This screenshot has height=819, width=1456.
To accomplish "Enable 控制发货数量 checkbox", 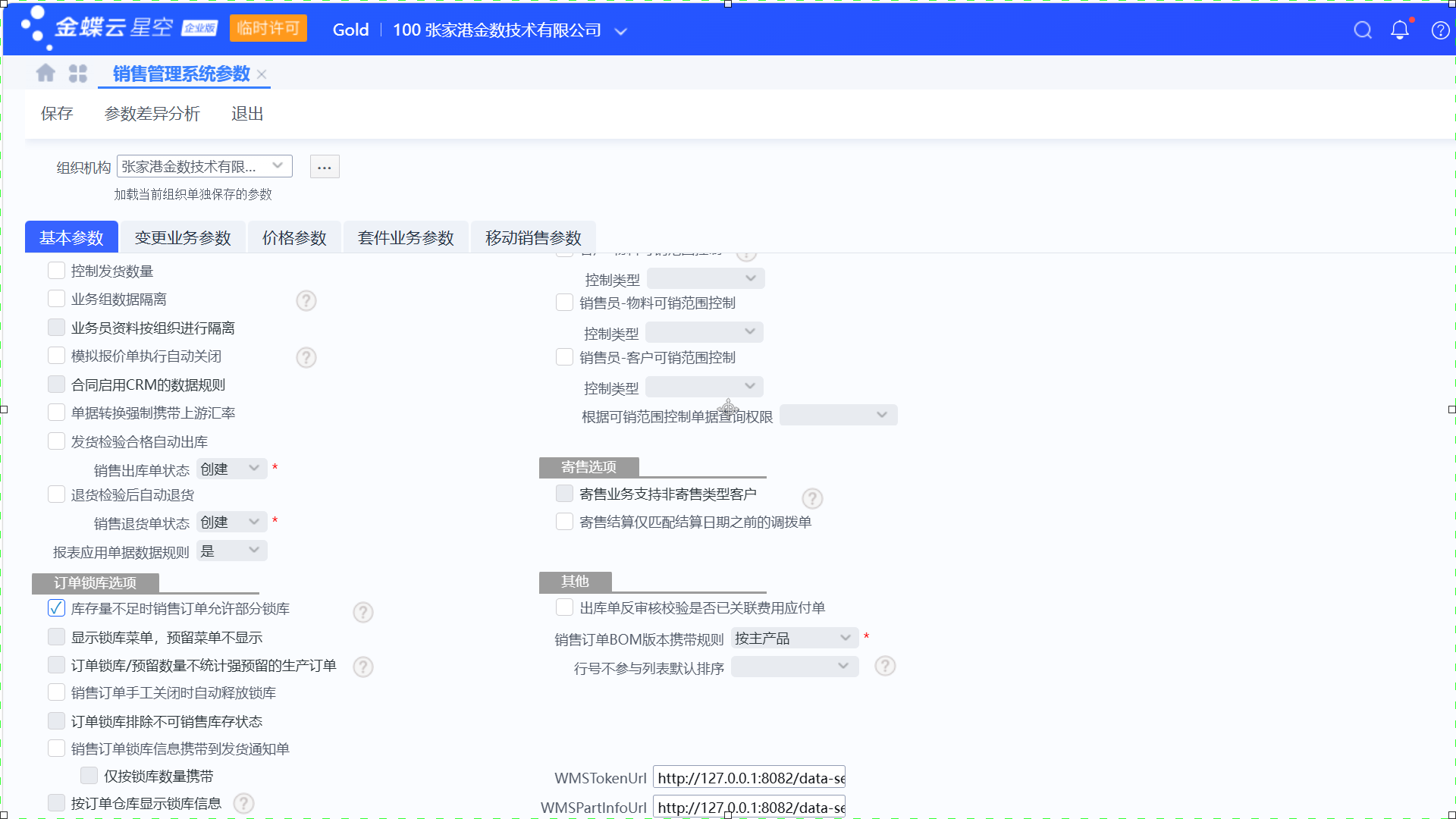I will pos(56,271).
